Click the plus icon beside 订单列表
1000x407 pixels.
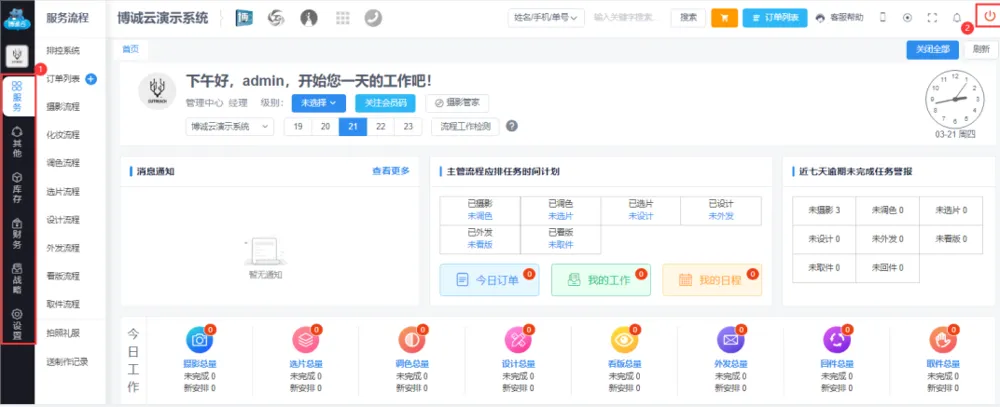91,79
